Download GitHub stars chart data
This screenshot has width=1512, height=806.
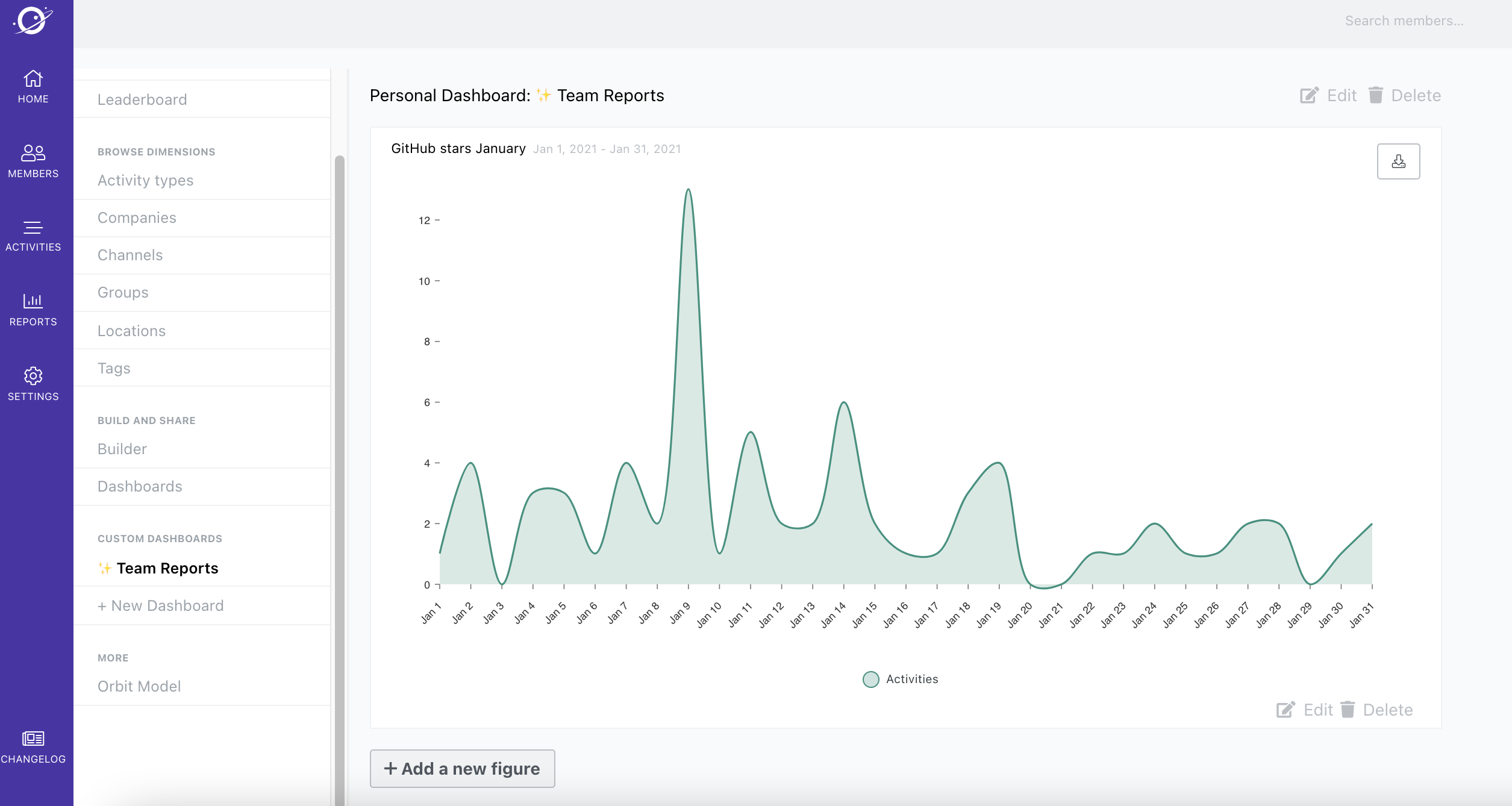point(1398,161)
